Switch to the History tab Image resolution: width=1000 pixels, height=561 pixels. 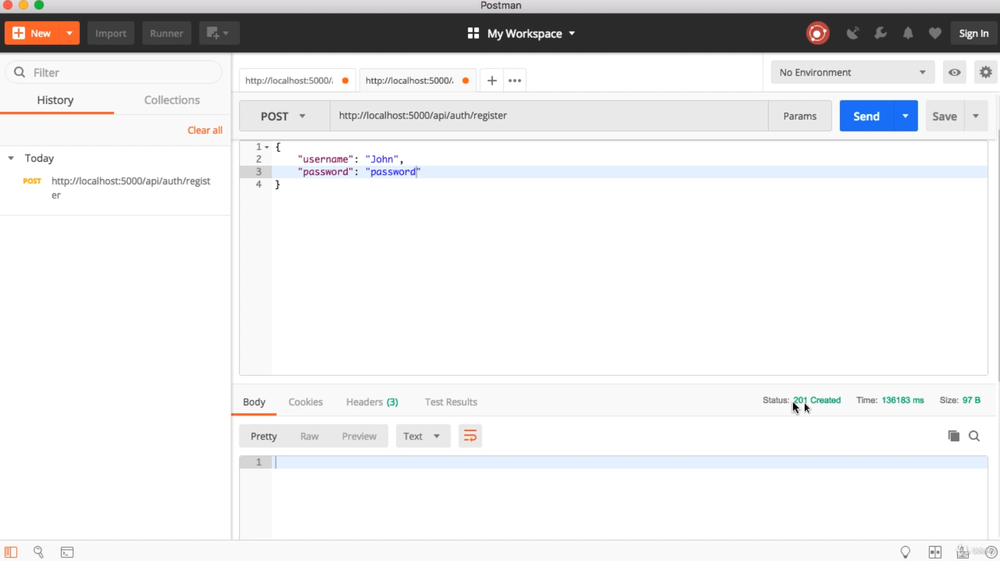pos(55,100)
